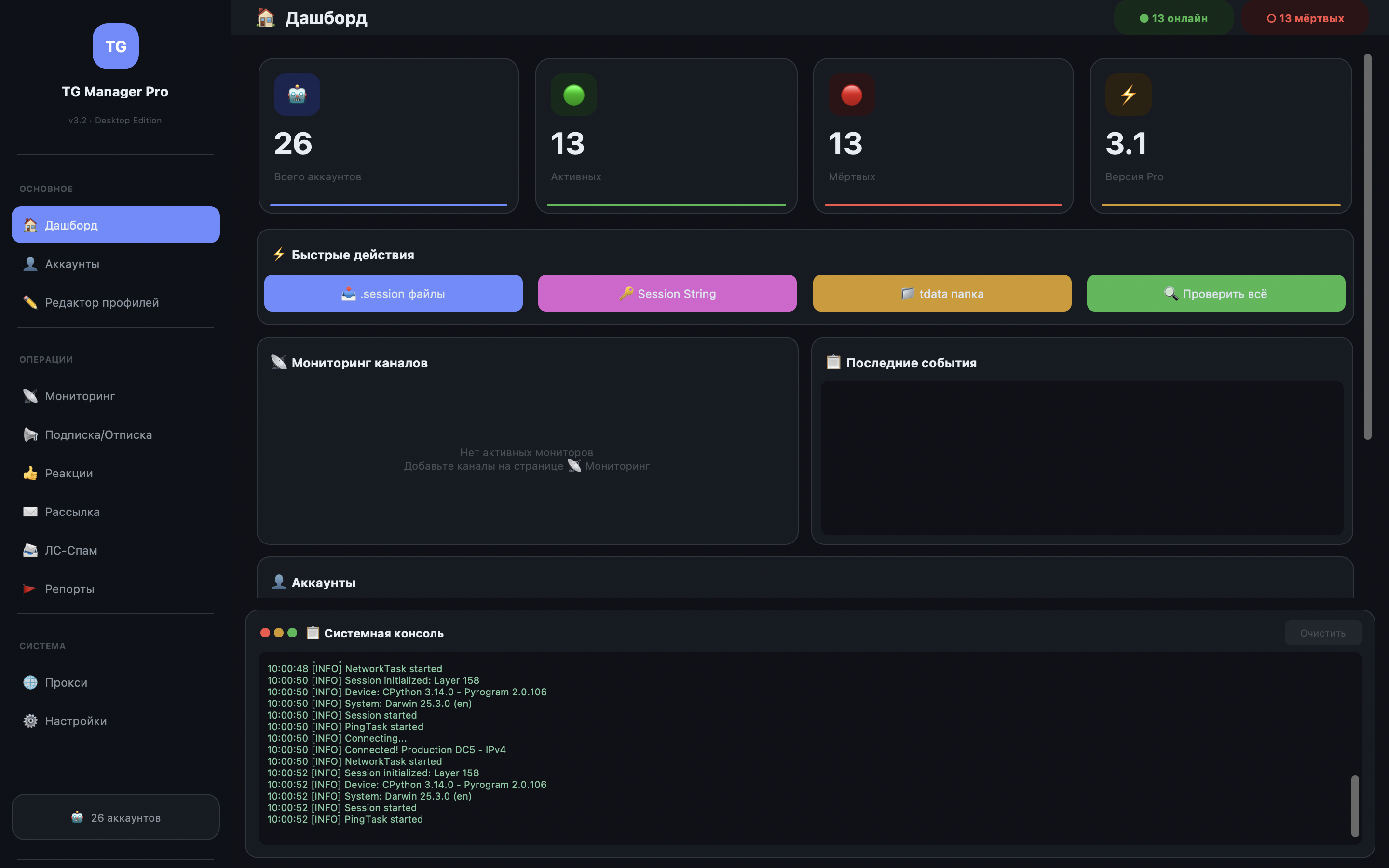Click the system console scrollbar thumb
This screenshot has height=868, width=1389.
point(1355,805)
